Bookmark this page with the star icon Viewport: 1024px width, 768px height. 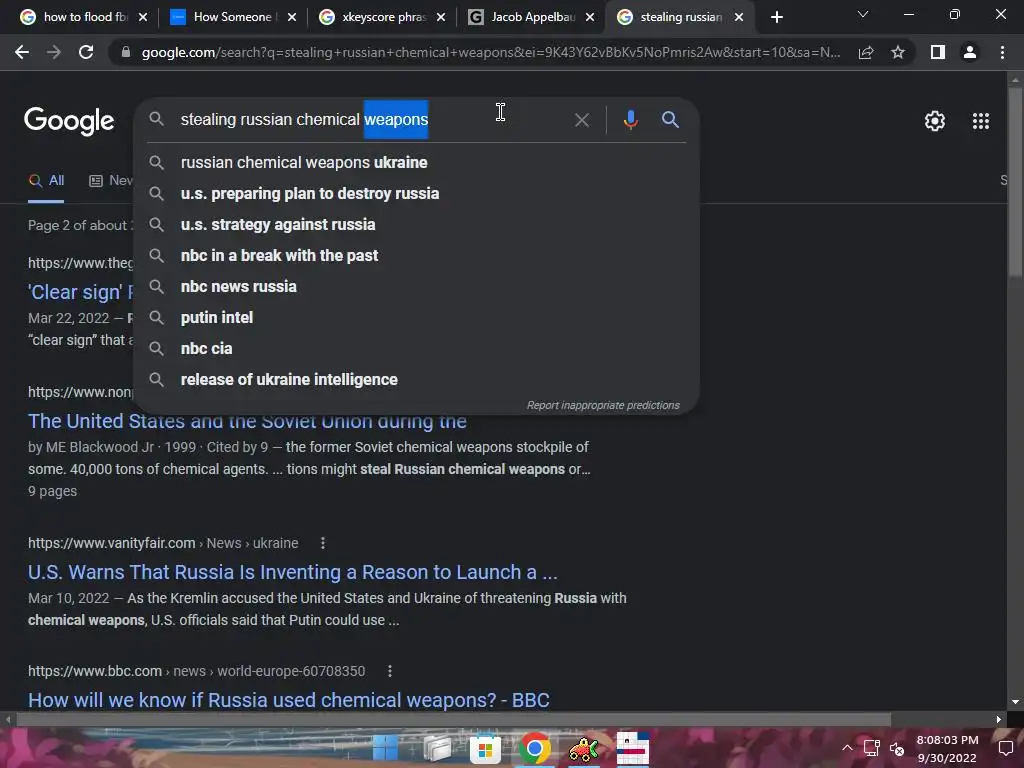click(898, 52)
